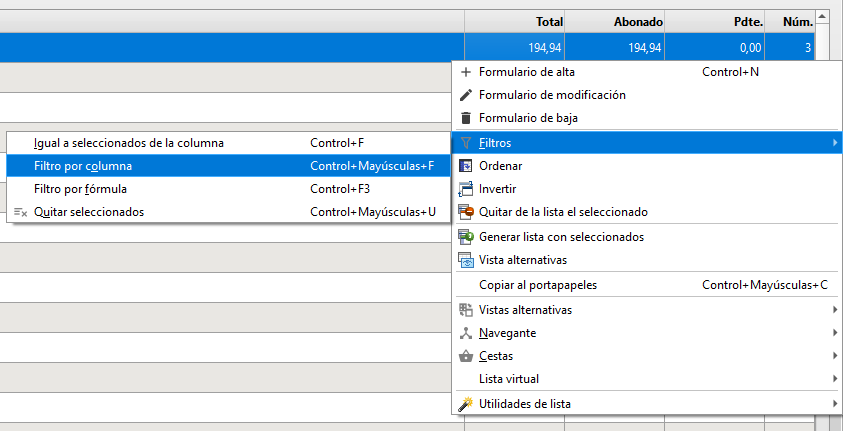The height and width of the screenshot is (431, 843).
Task: Click the Generar lista con seleccionados icon
Action: coord(465,237)
